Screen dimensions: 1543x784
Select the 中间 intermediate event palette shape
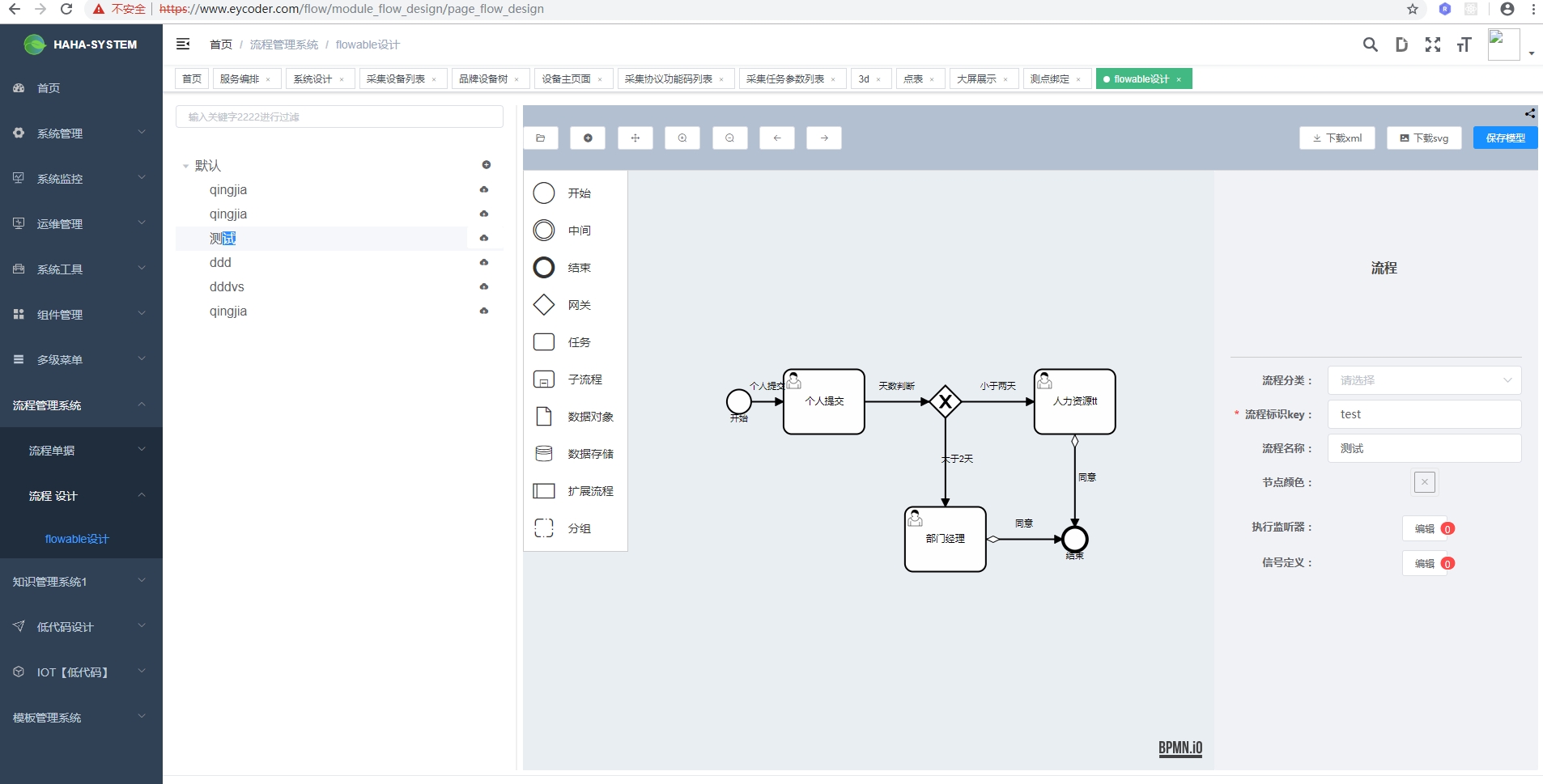544,231
